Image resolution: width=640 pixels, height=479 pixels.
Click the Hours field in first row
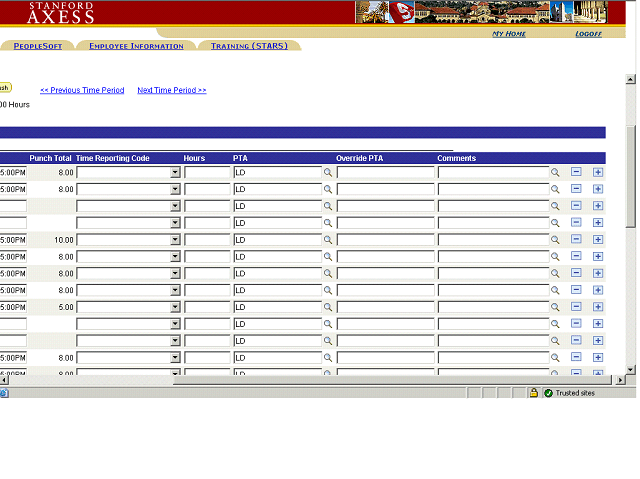(207, 172)
